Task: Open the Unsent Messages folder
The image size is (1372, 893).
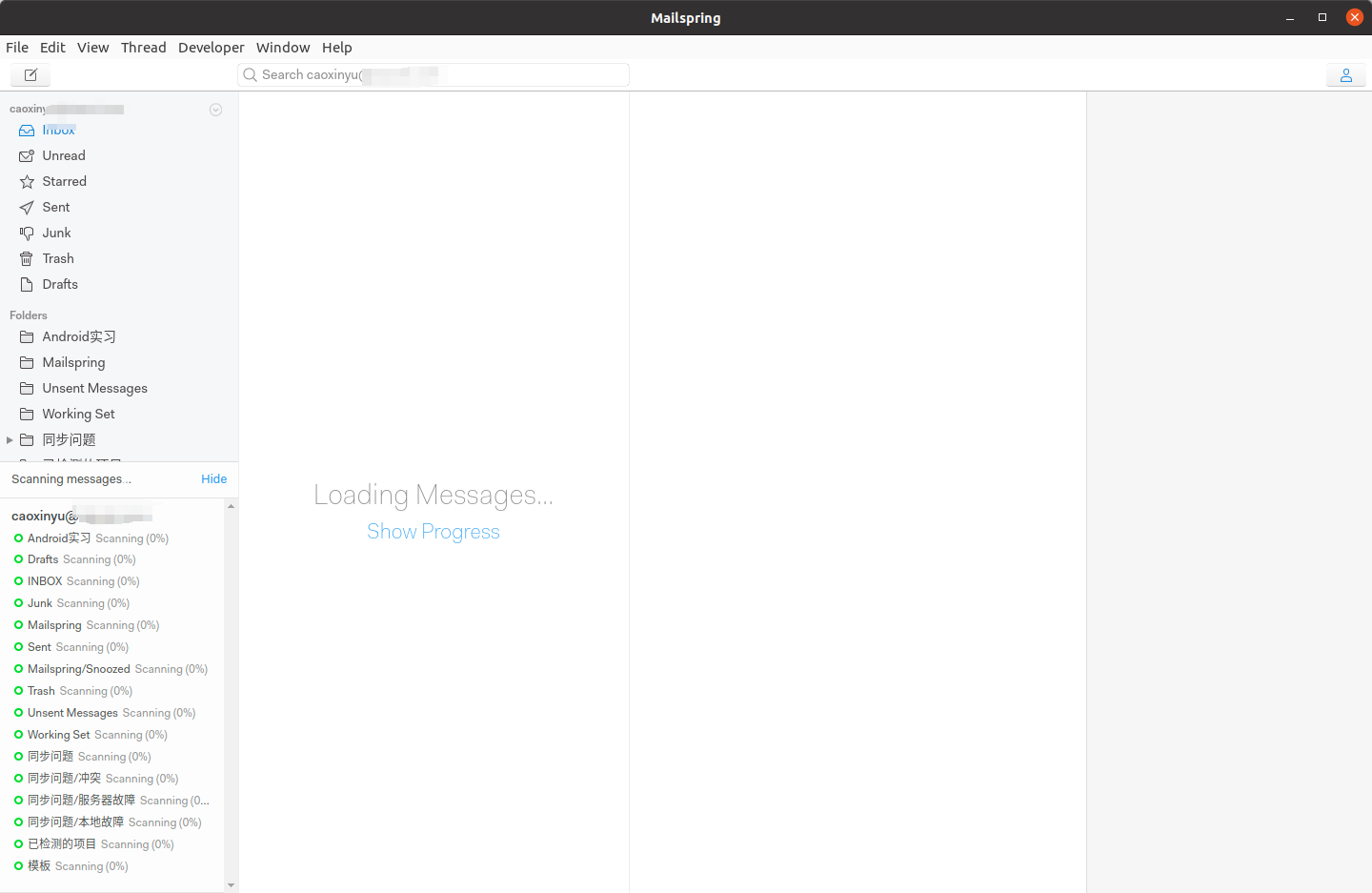Action: pyautogui.click(x=95, y=388)
